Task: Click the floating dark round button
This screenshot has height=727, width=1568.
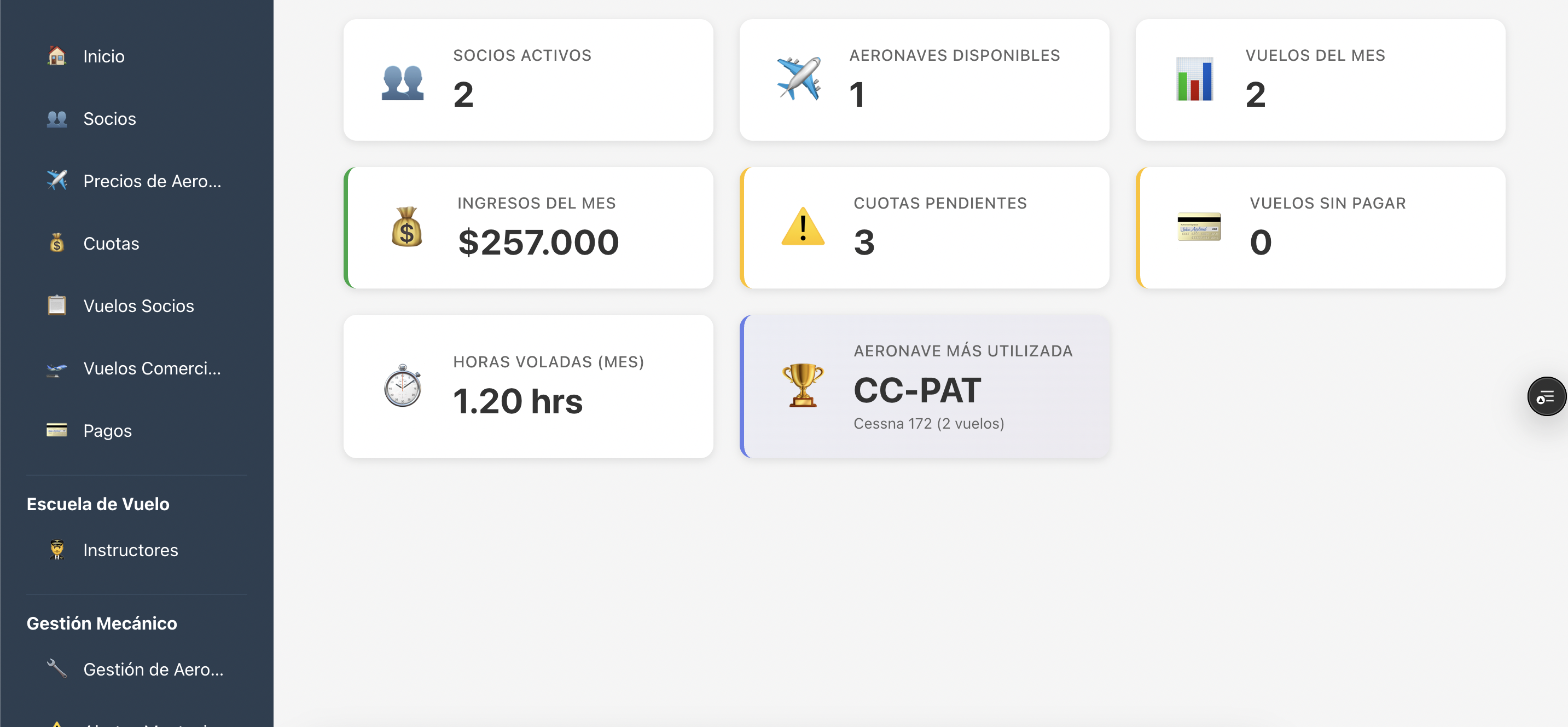Action: 1546,397
